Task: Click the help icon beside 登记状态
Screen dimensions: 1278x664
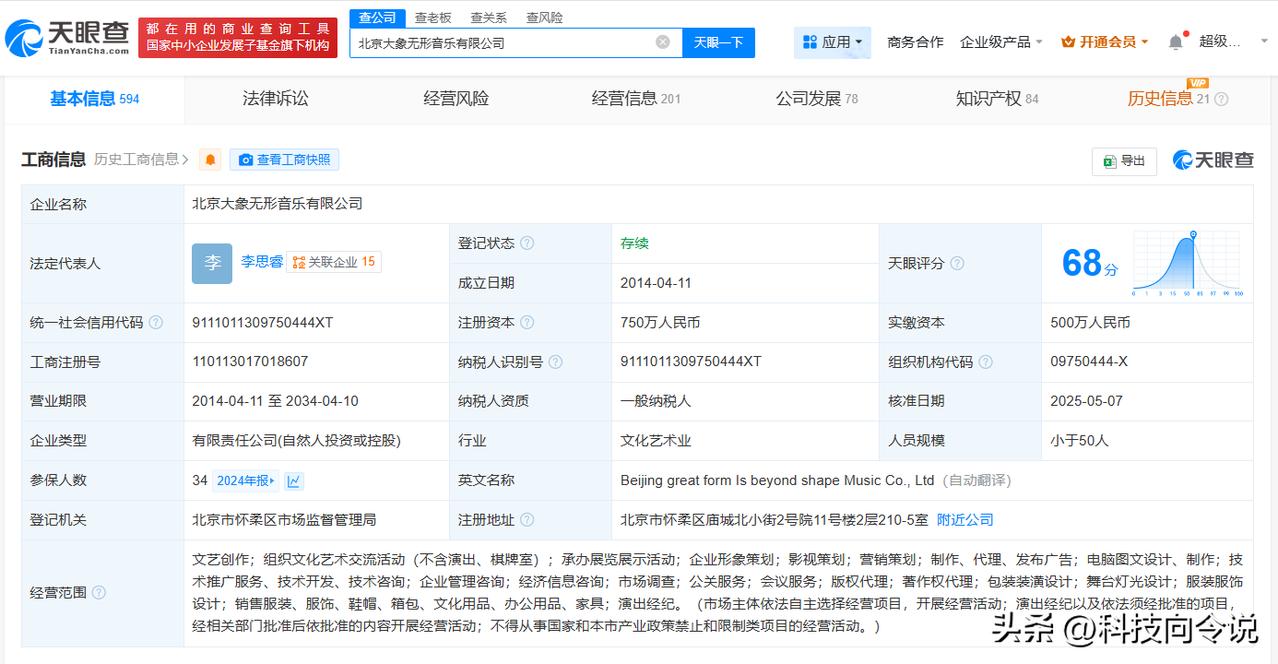Action: [527, 243]
